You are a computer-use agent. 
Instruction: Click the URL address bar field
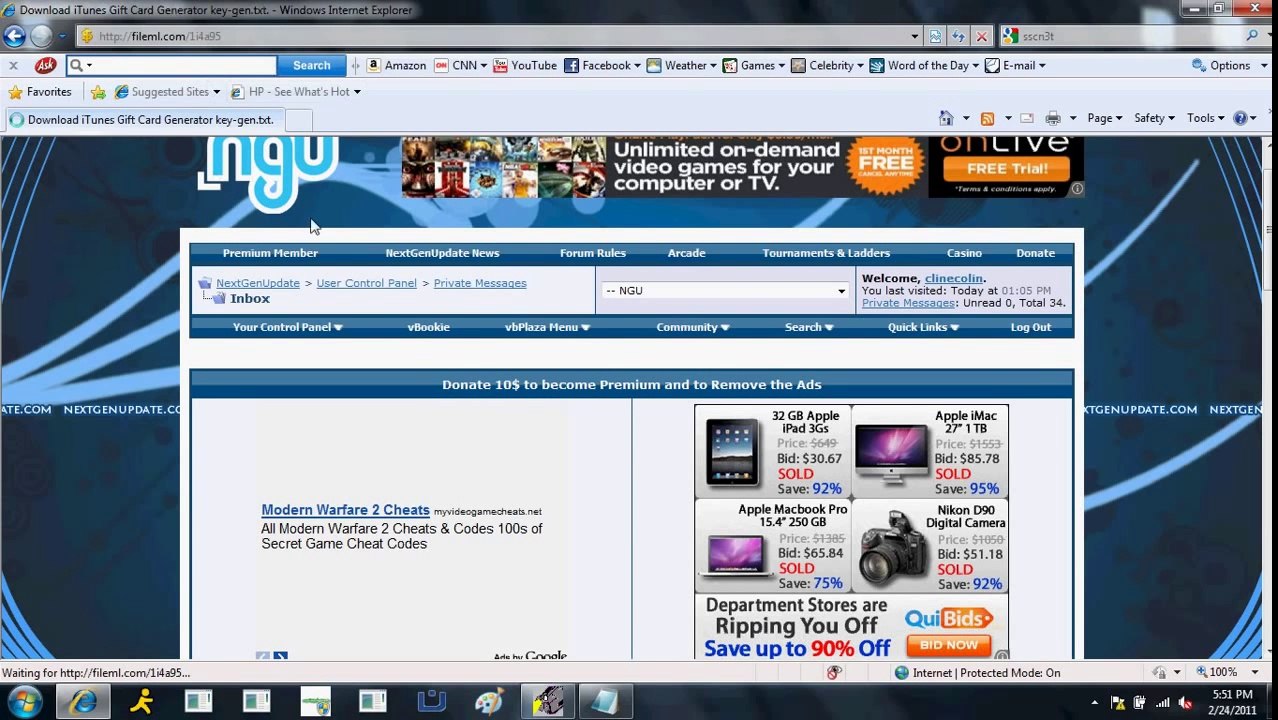coord(500,36)
